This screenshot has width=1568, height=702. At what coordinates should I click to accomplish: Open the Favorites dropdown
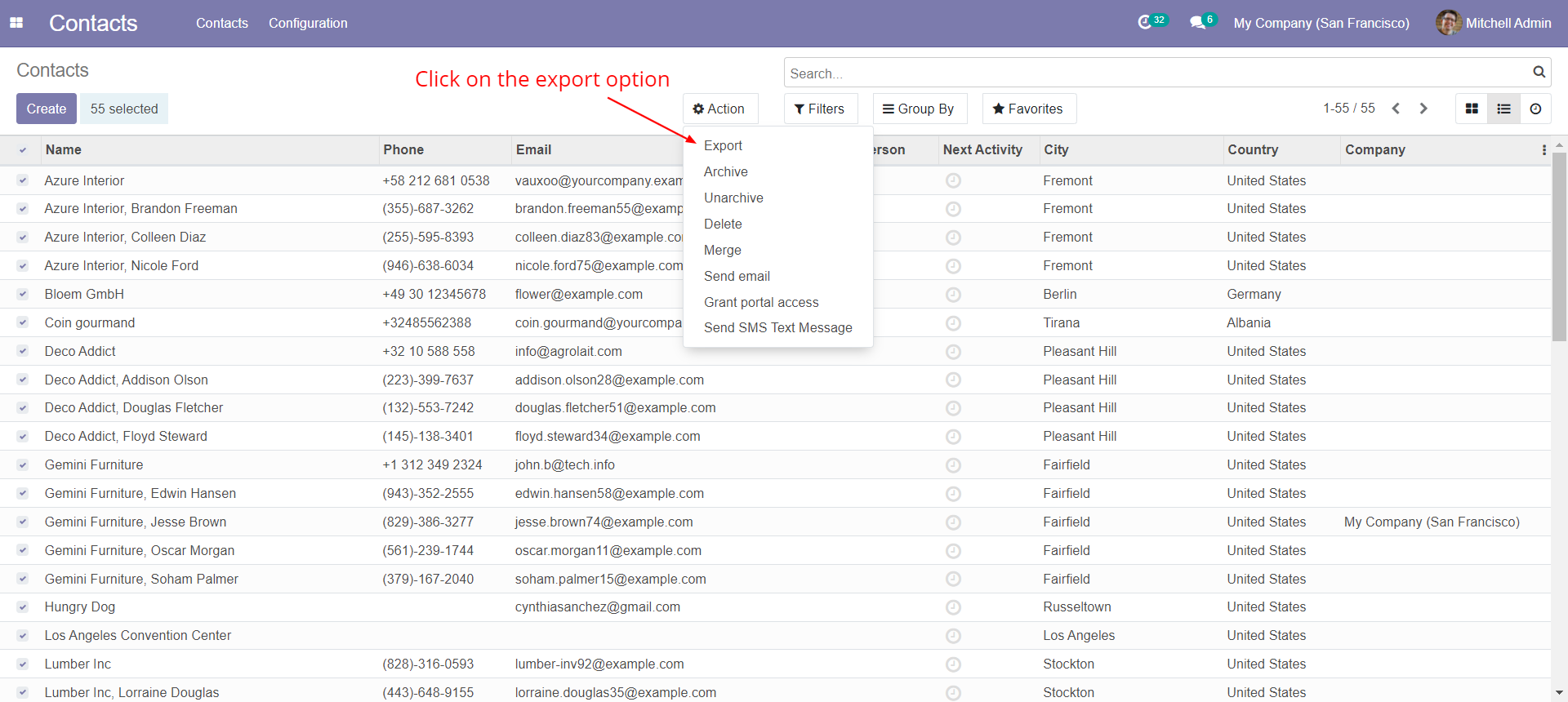coord(1028,109)
